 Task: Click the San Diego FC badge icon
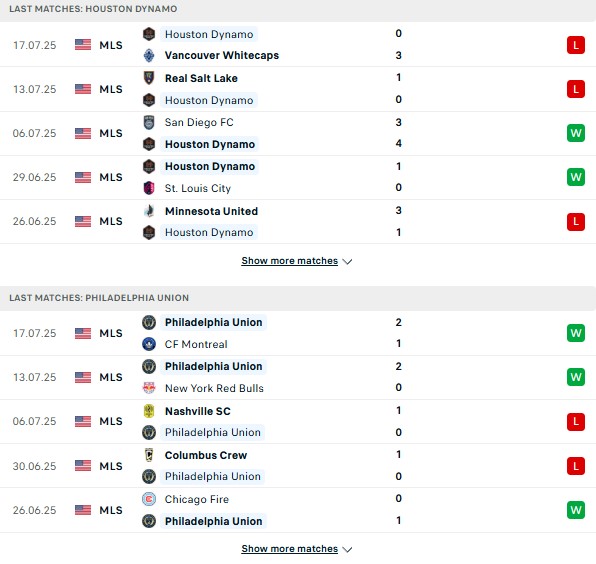(x=149, y=122)
